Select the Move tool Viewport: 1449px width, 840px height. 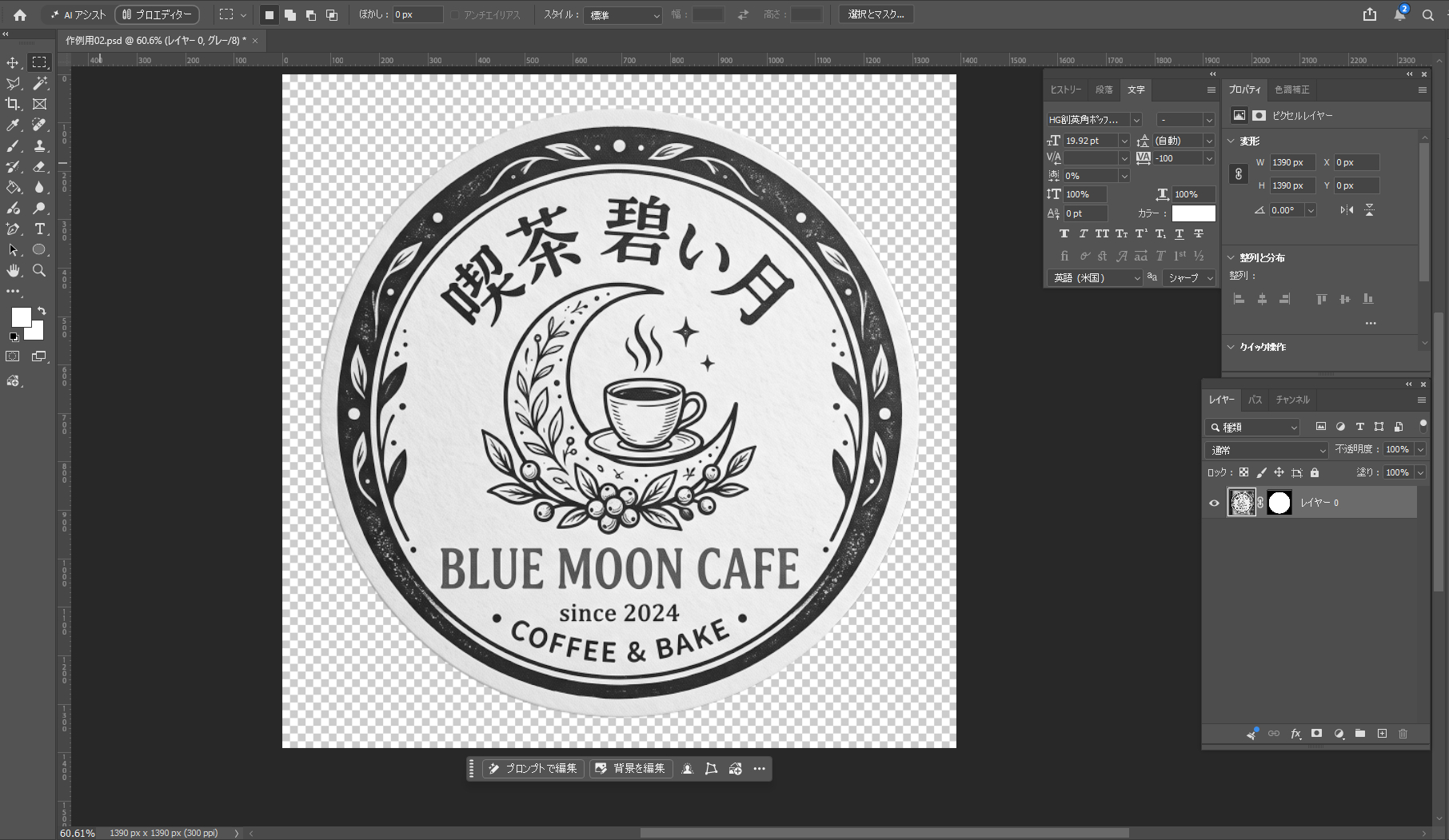(13, 62)
